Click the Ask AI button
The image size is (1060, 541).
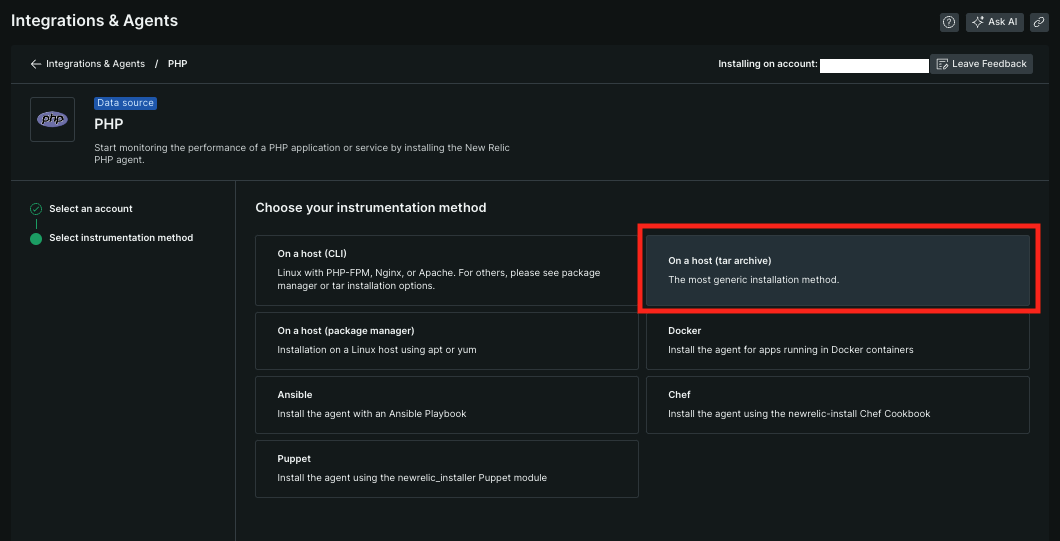(994, 22)
